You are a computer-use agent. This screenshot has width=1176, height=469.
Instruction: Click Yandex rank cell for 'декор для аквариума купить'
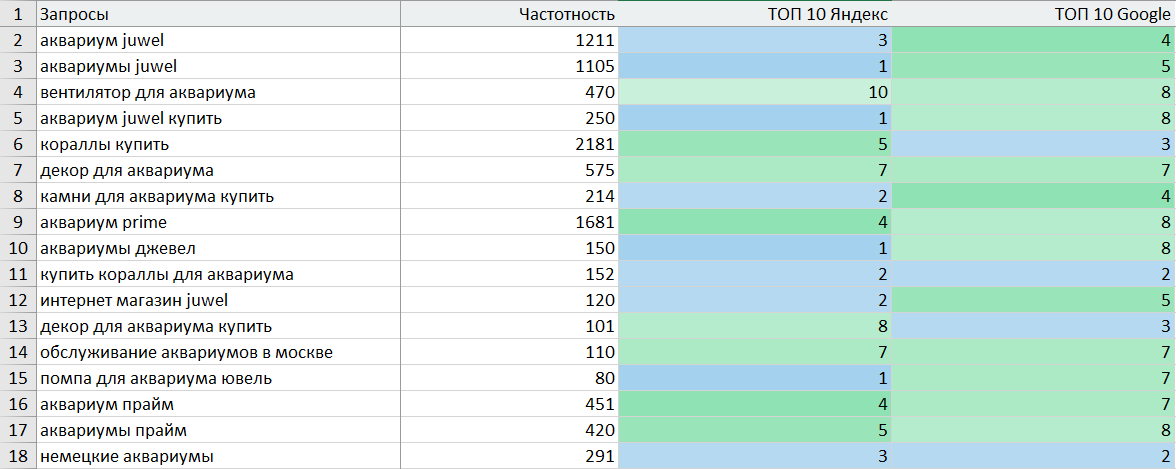[755, 327]
